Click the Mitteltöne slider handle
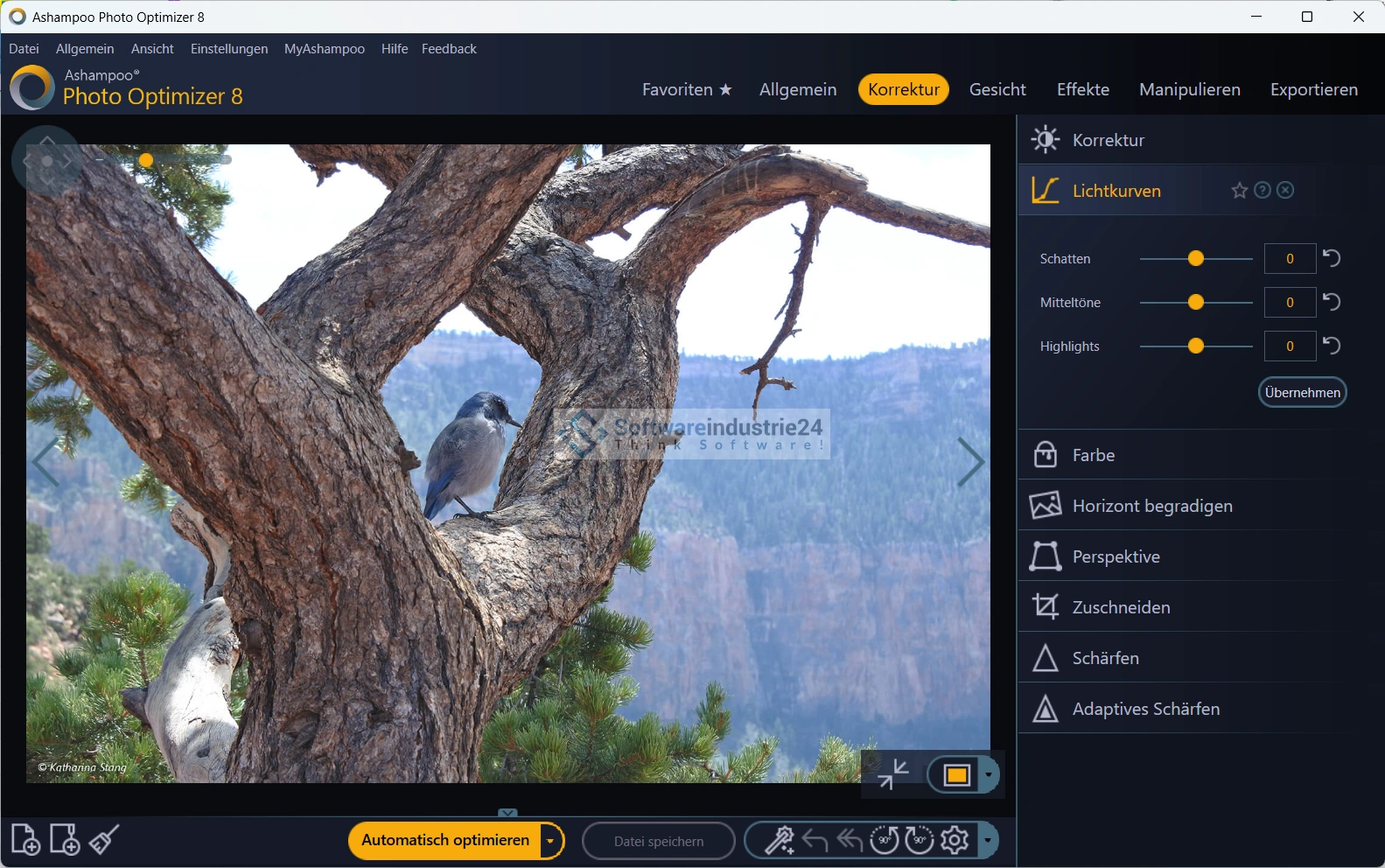Image resolution: width=1385 pixels, height=868 pixels. pos(1196,302)
